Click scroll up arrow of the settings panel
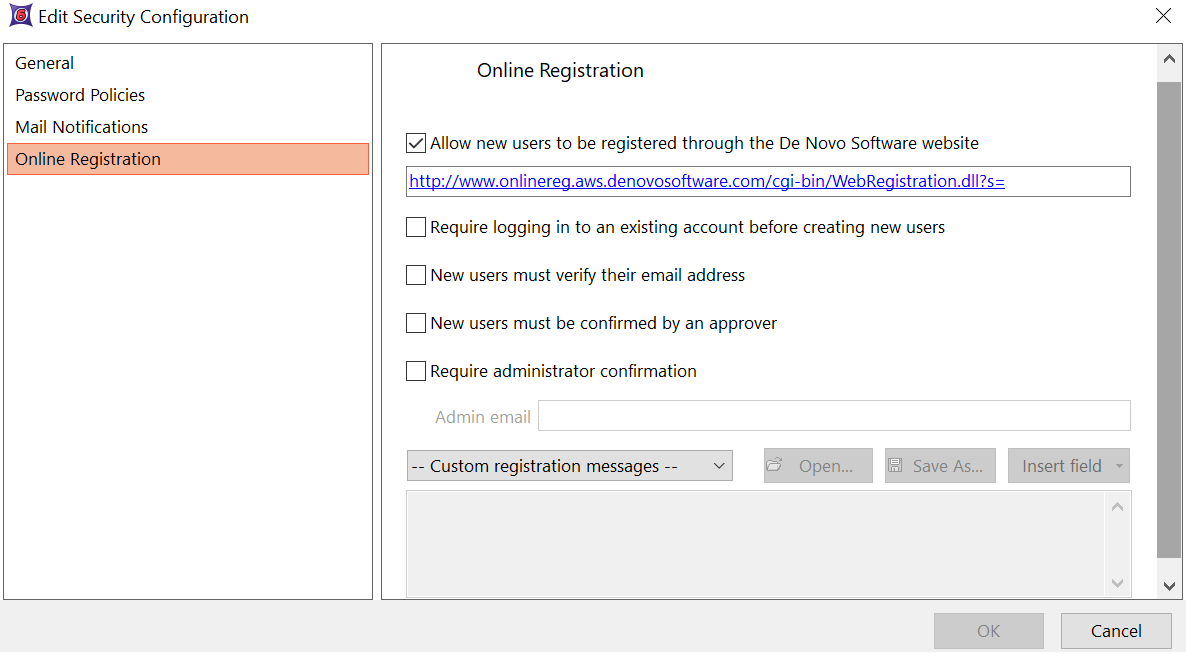 click(1168, 61)
